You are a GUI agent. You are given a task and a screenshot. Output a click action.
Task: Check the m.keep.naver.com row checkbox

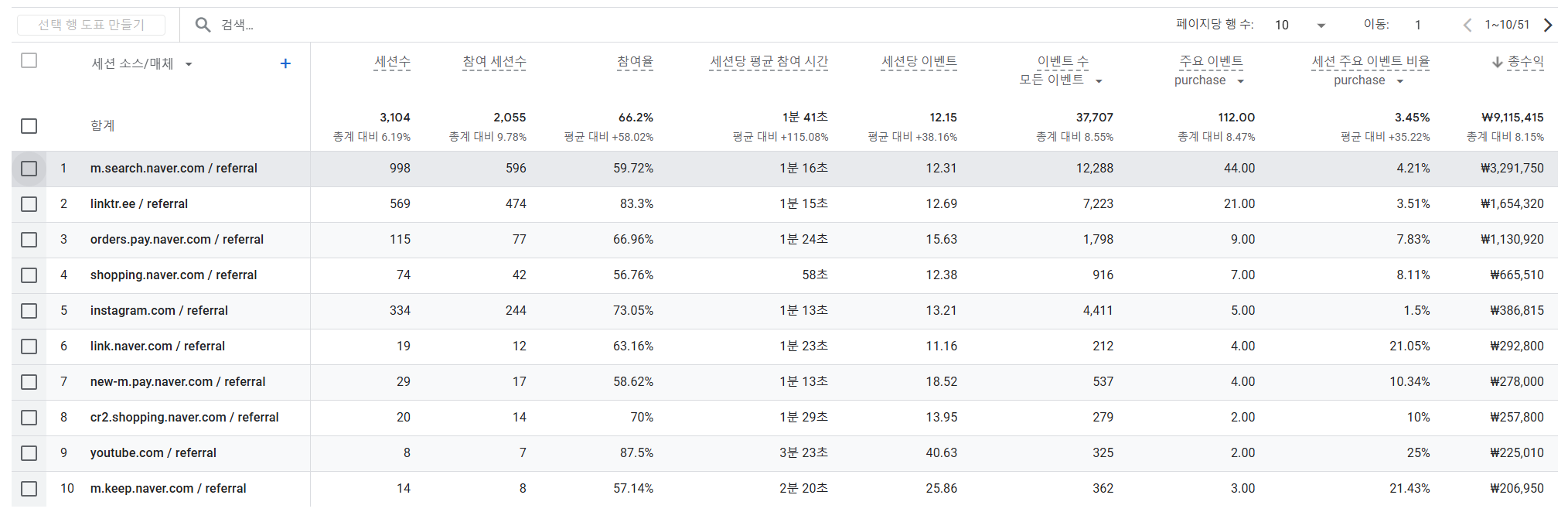coord(29,489)
